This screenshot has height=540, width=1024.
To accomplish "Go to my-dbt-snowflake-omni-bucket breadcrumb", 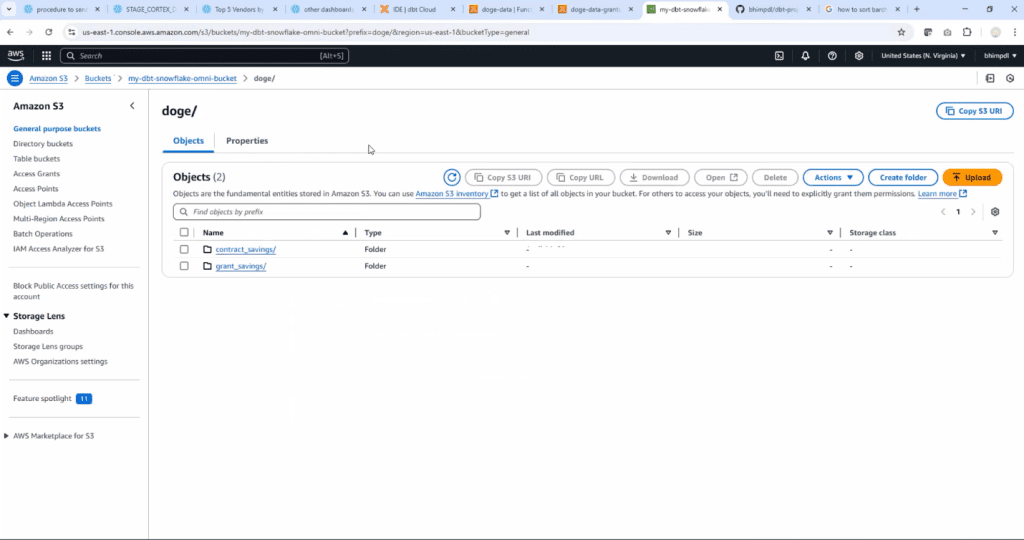I will [182, 78].
